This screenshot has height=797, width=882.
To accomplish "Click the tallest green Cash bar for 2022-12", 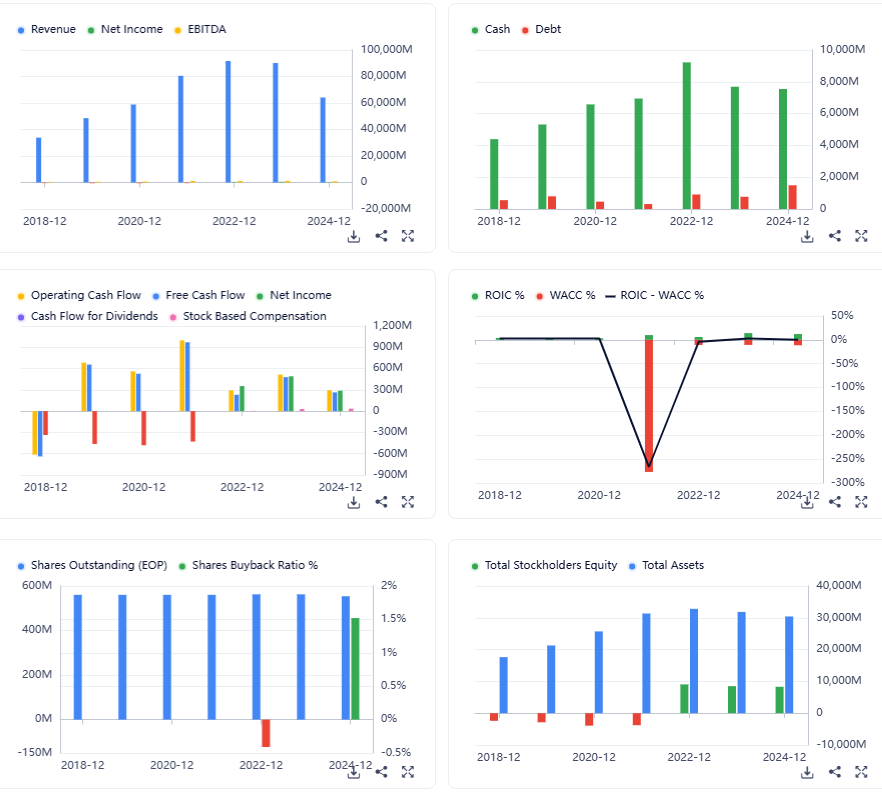I will (x=687, y=136).
